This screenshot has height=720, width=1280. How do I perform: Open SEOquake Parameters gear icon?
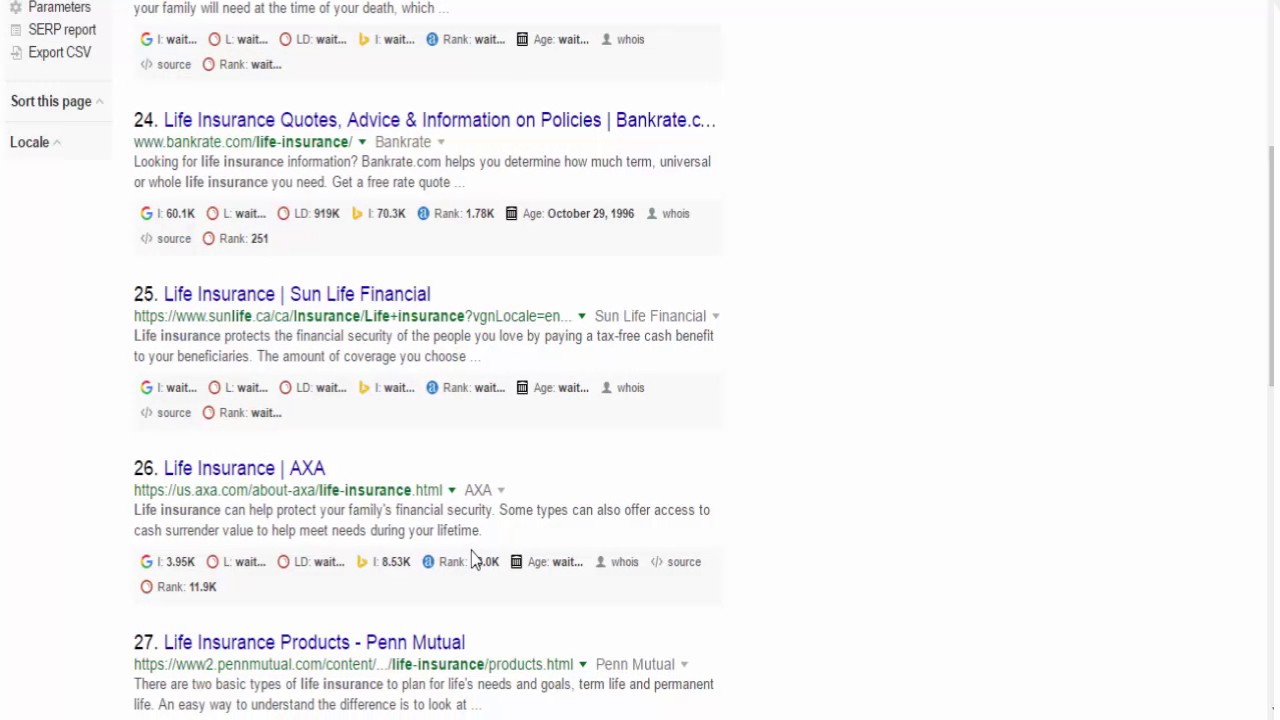16,7
